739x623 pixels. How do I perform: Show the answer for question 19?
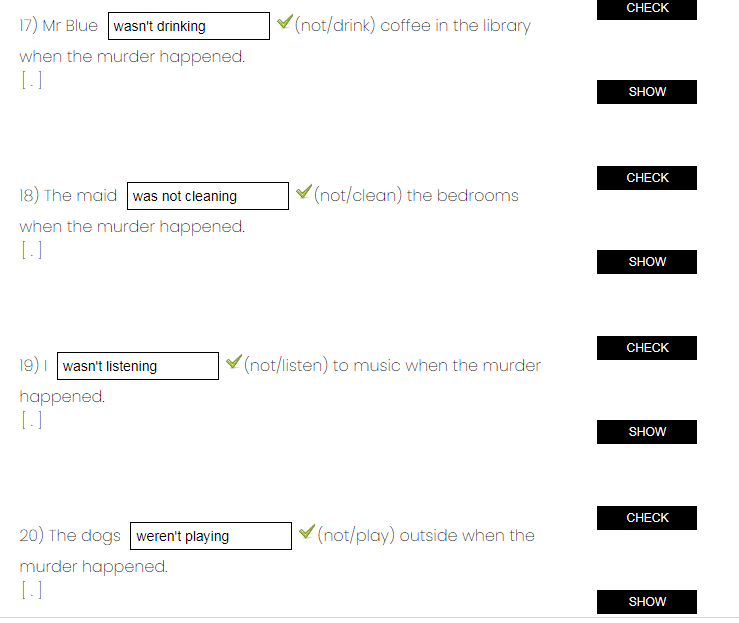click(x=647, y=432)
